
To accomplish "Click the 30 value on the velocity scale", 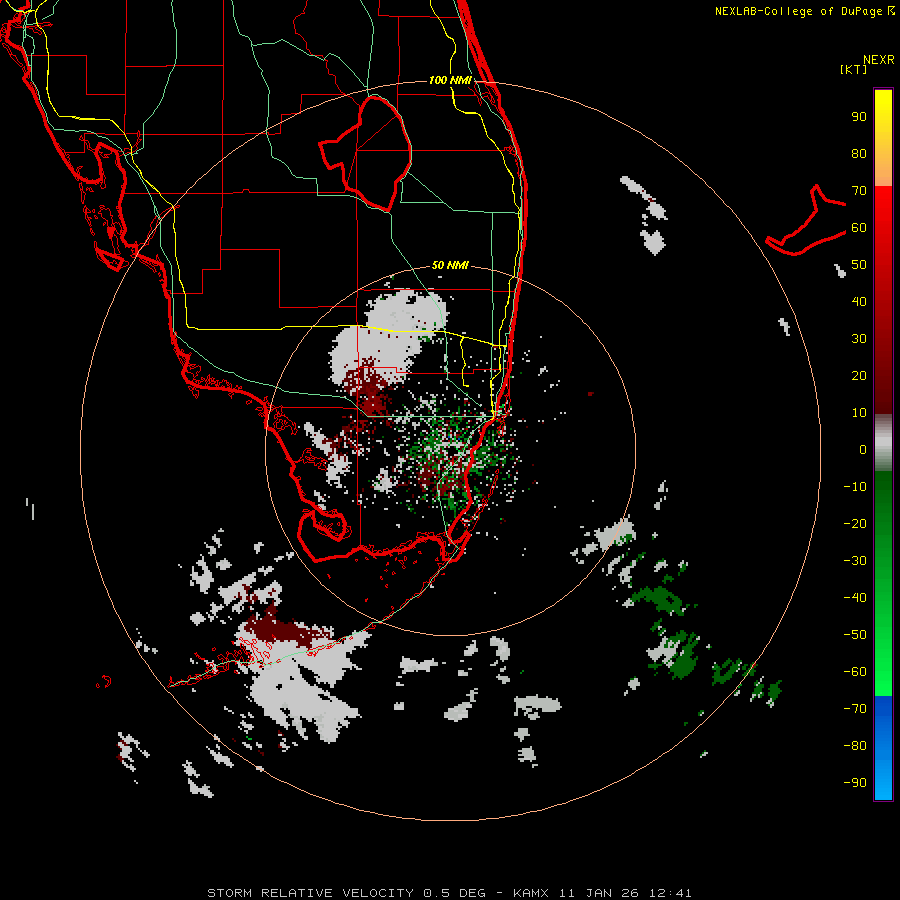I will click(x=859, y=339).
